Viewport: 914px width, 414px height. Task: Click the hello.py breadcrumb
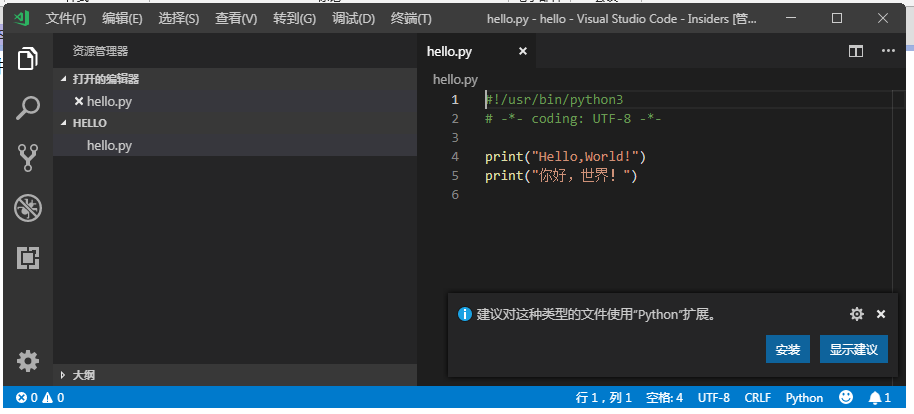point(455,80)
